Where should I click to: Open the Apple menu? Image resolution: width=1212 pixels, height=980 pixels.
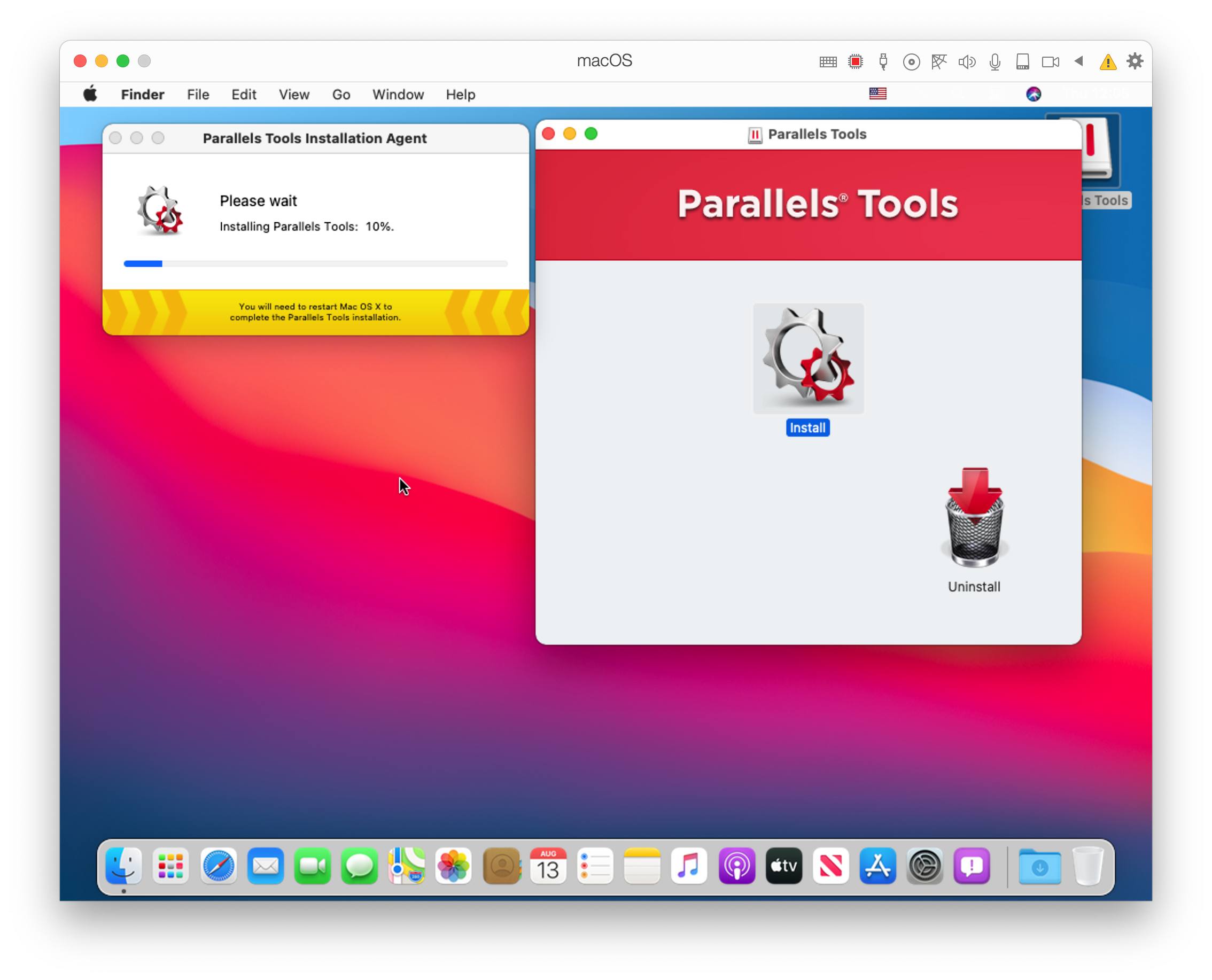click(90, 94)
